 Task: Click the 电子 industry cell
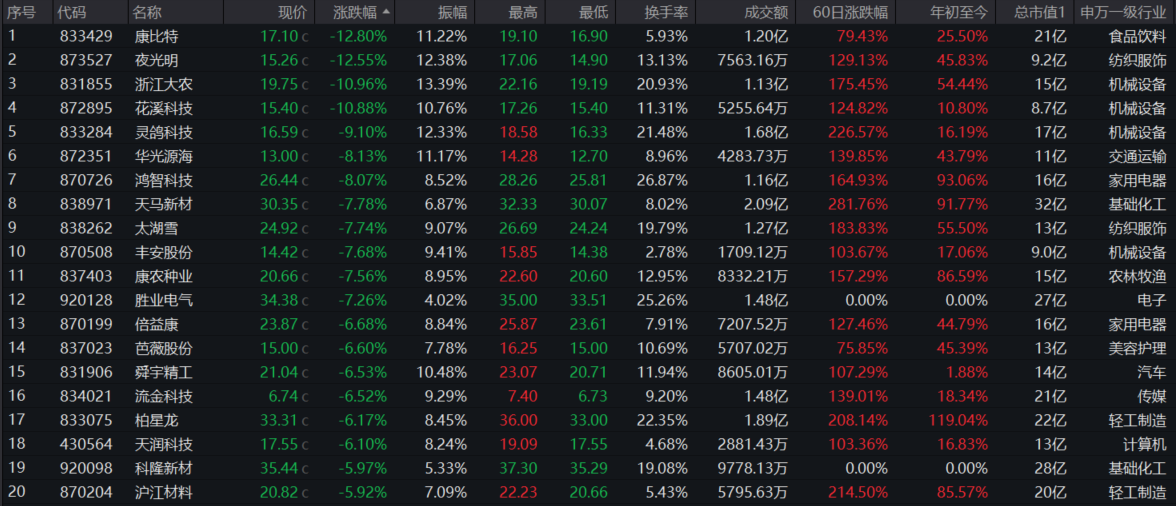tap(1153, 300)
